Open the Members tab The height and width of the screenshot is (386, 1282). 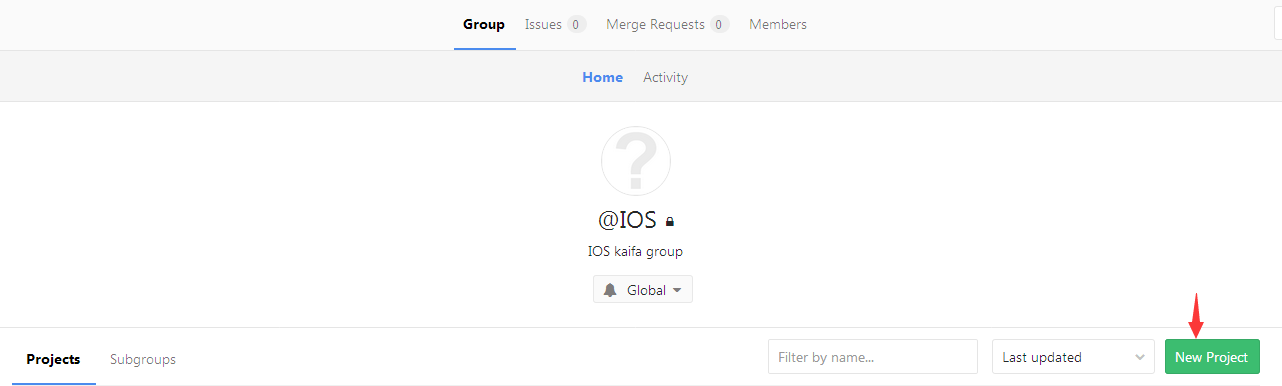click(778, 25)
